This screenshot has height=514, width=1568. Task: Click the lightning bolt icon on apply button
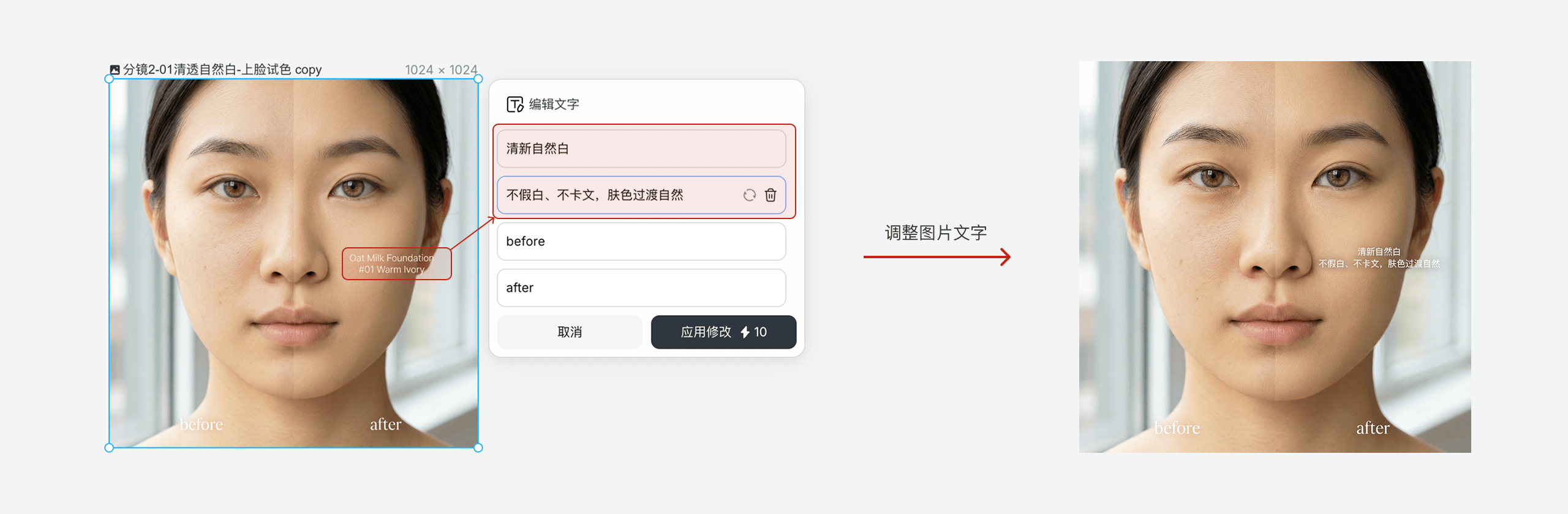(x=745, y=332)
